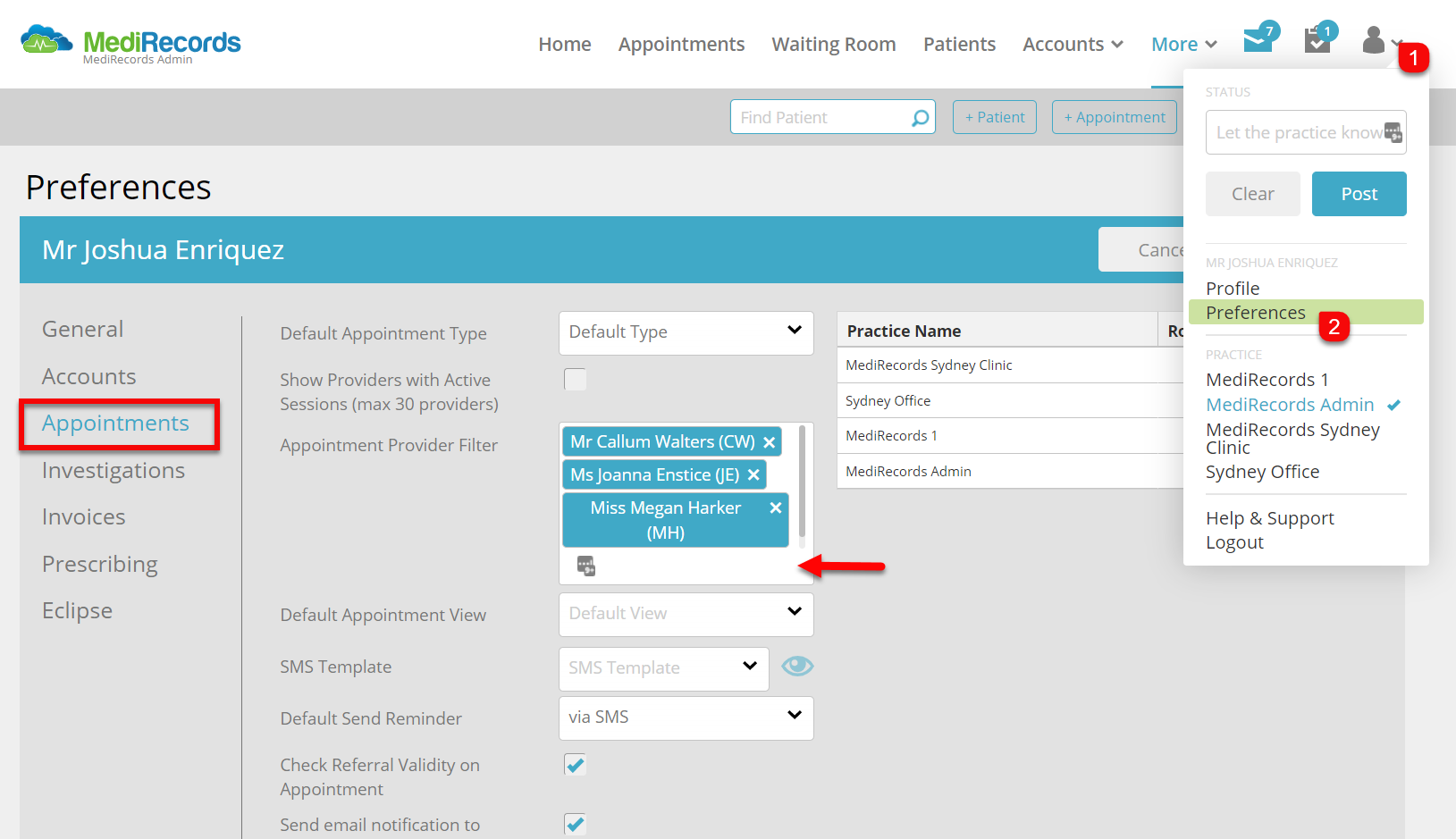Select MediRecords Admin practice
1456x839 pixels.
click(x=1290, y=405)
